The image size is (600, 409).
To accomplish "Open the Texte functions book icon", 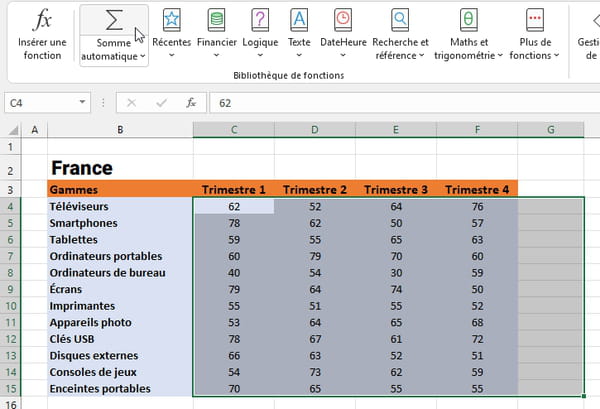I will point(299,20).
